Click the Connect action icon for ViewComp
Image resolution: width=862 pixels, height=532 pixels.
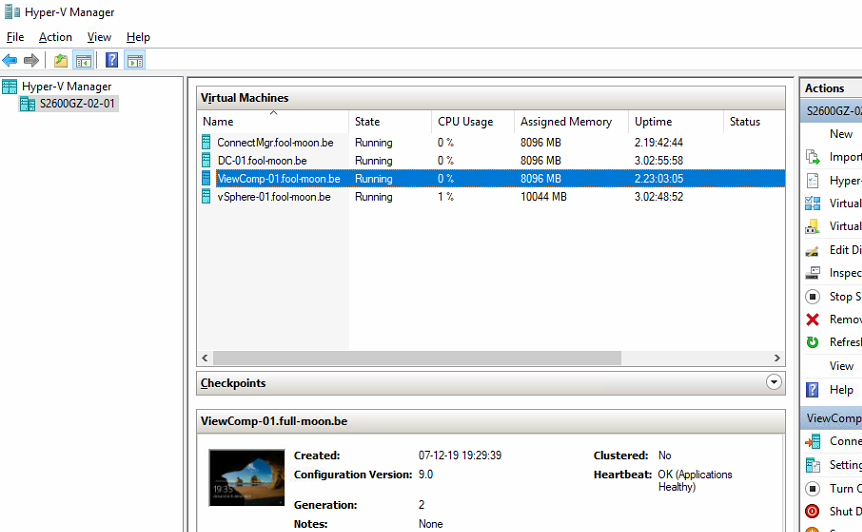tap(813, 441)
